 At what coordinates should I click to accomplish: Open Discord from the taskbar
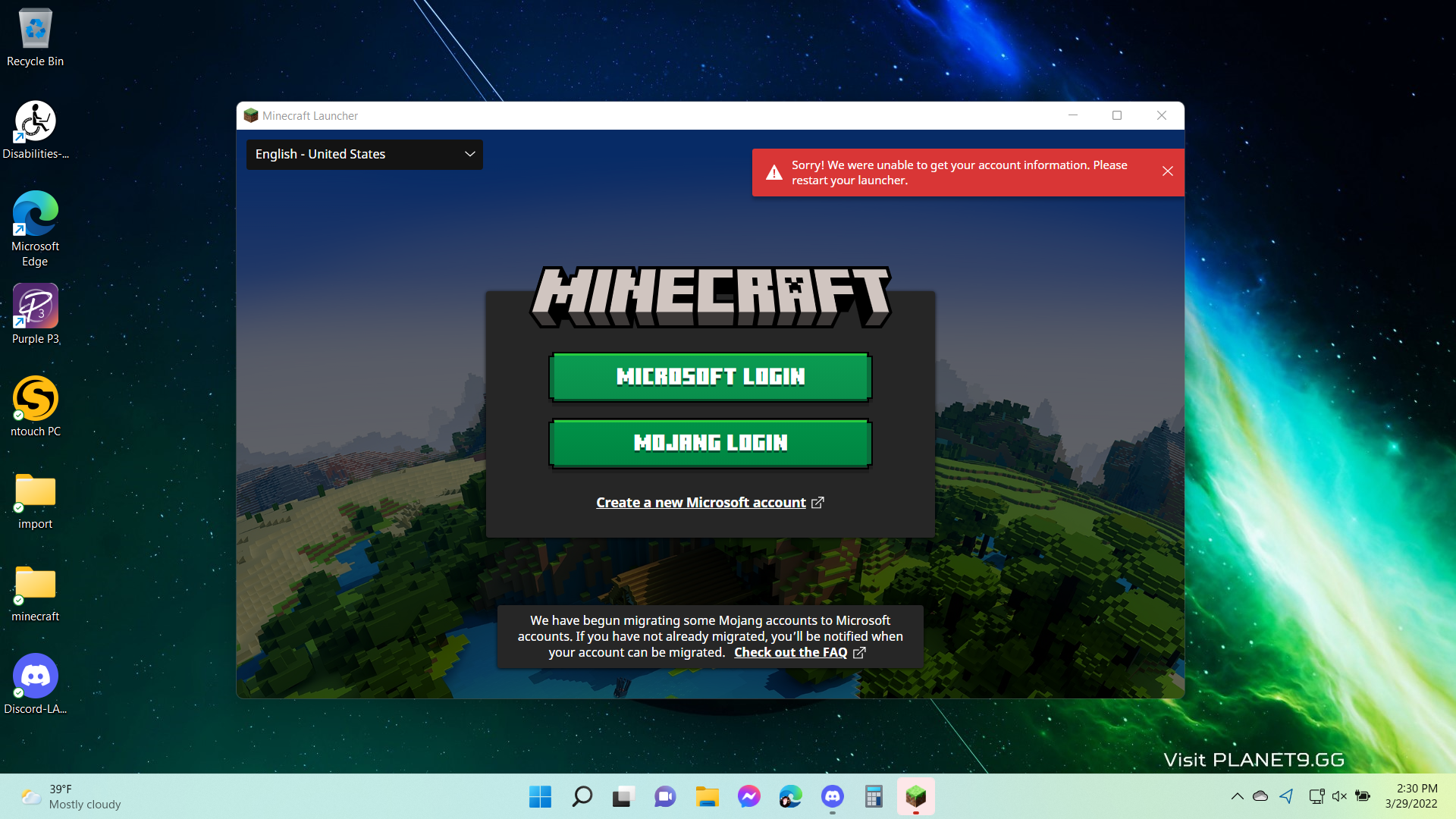(x=832, y=796)
